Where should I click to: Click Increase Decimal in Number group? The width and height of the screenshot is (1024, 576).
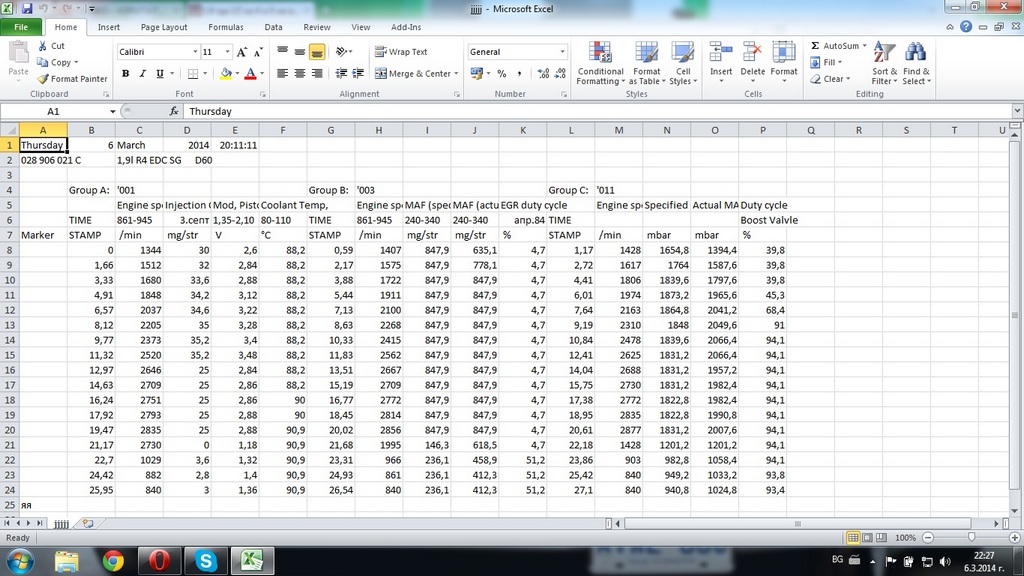542,73
